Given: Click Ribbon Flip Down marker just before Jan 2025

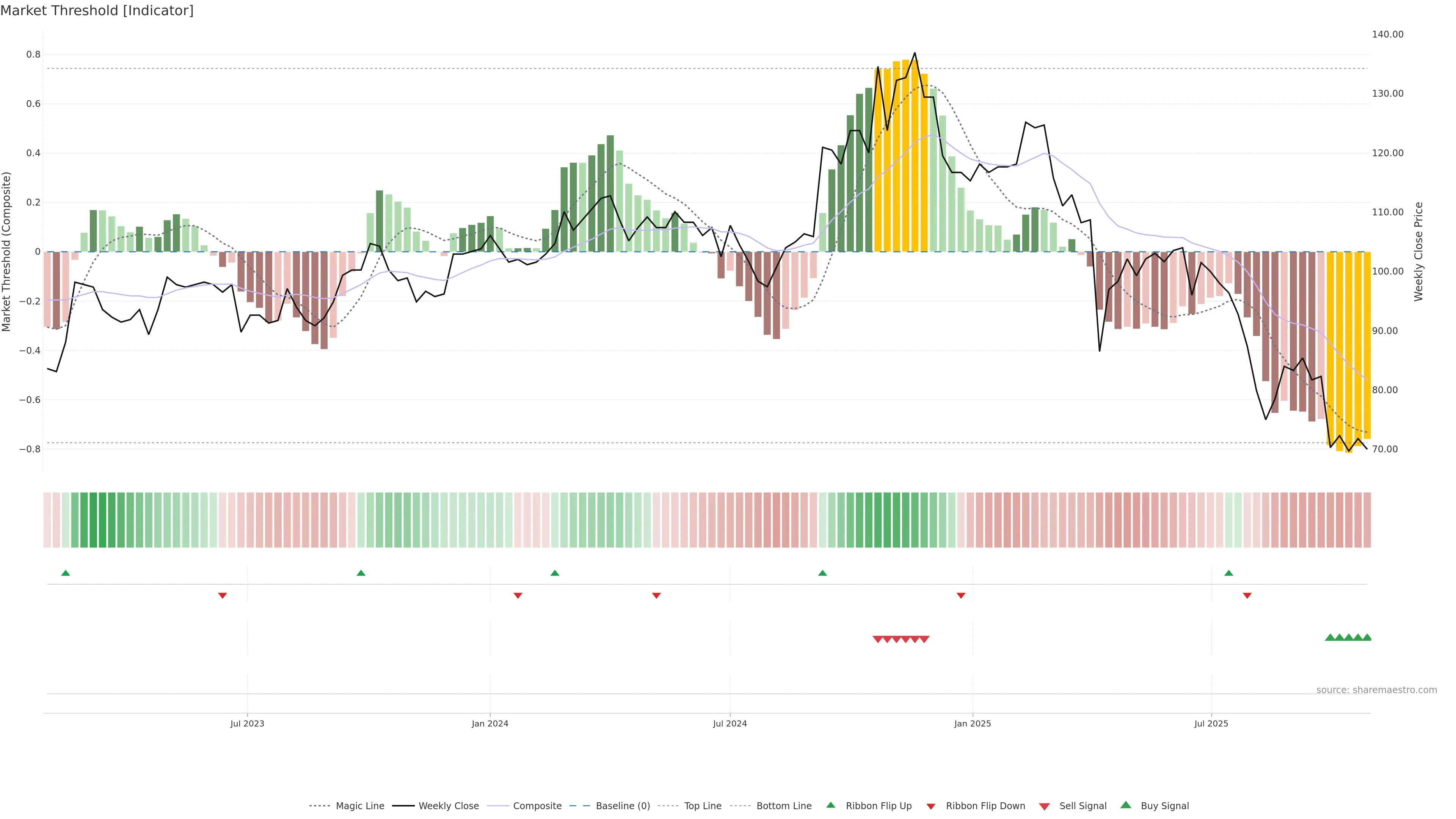Looking at the screenshot, I should pyautogui.click(x=961, y=595).
